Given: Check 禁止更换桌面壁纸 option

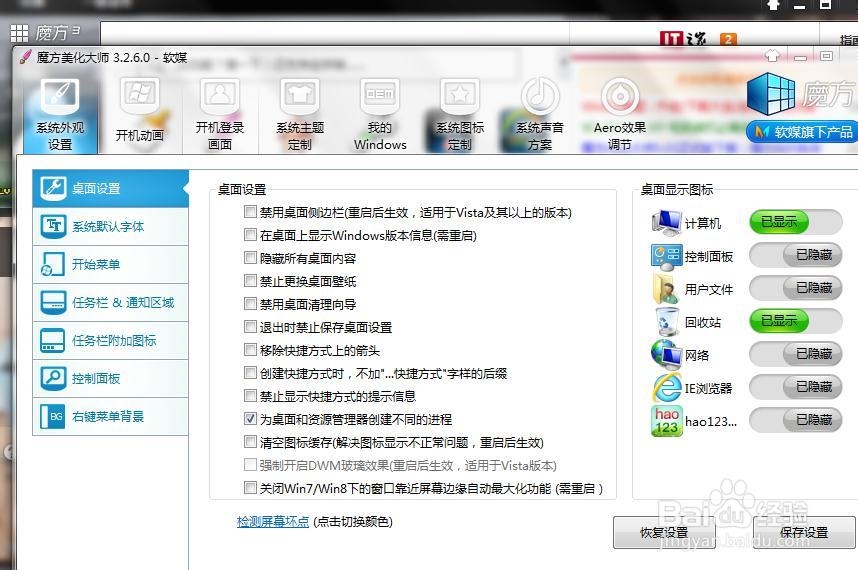Looking at the screenshot, I should [250, 281].
